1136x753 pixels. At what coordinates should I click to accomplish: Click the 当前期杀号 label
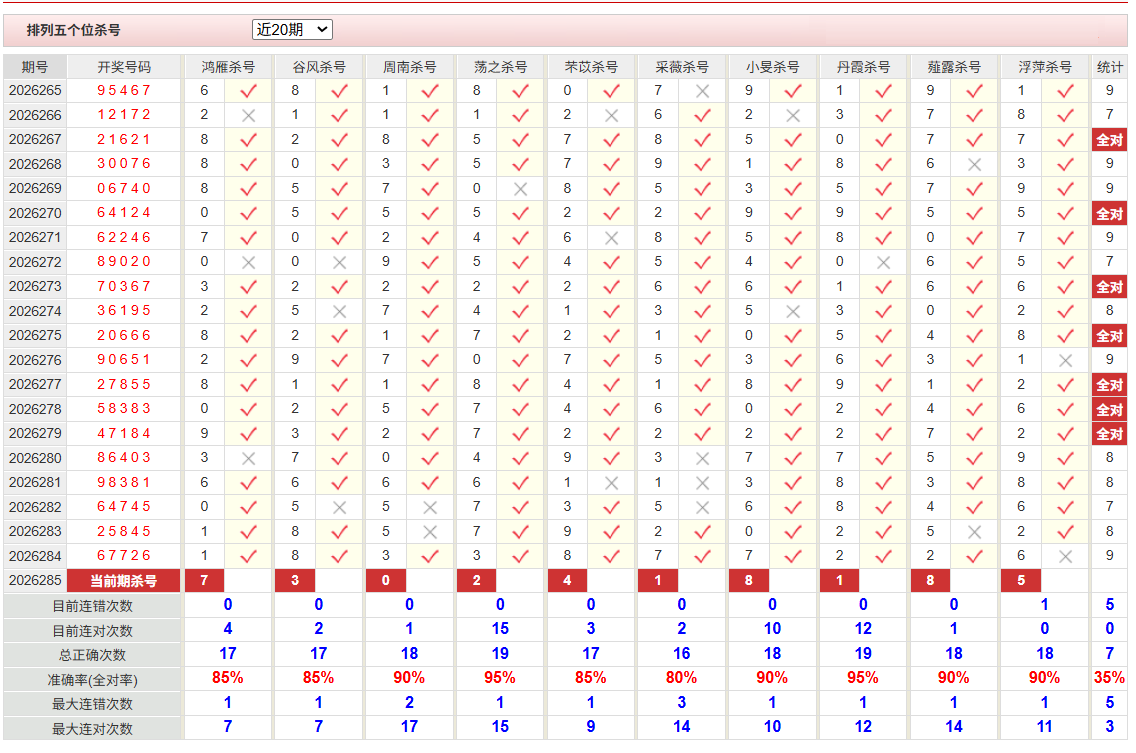pos(124,581)
